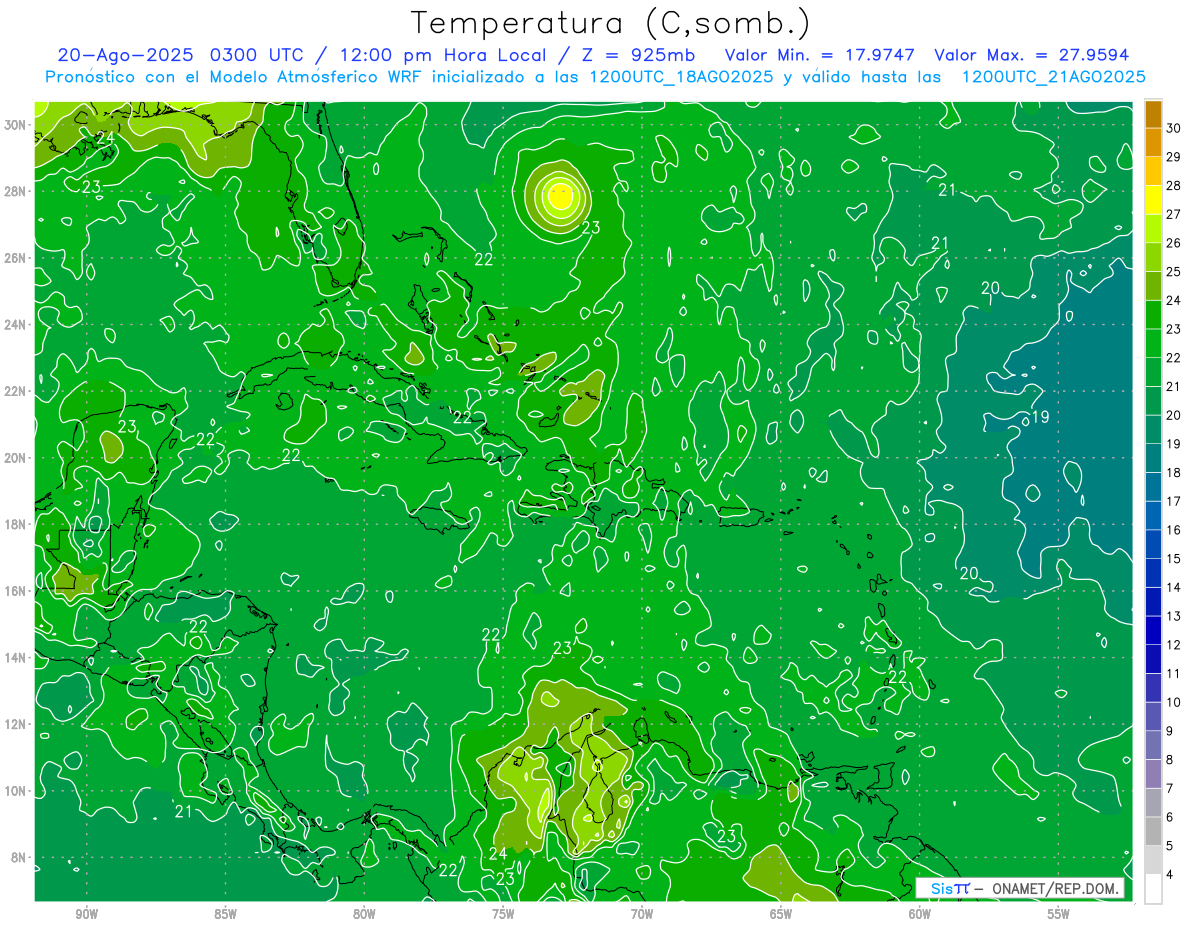Click legend value 30 on color scale

tap(1174, 127)
